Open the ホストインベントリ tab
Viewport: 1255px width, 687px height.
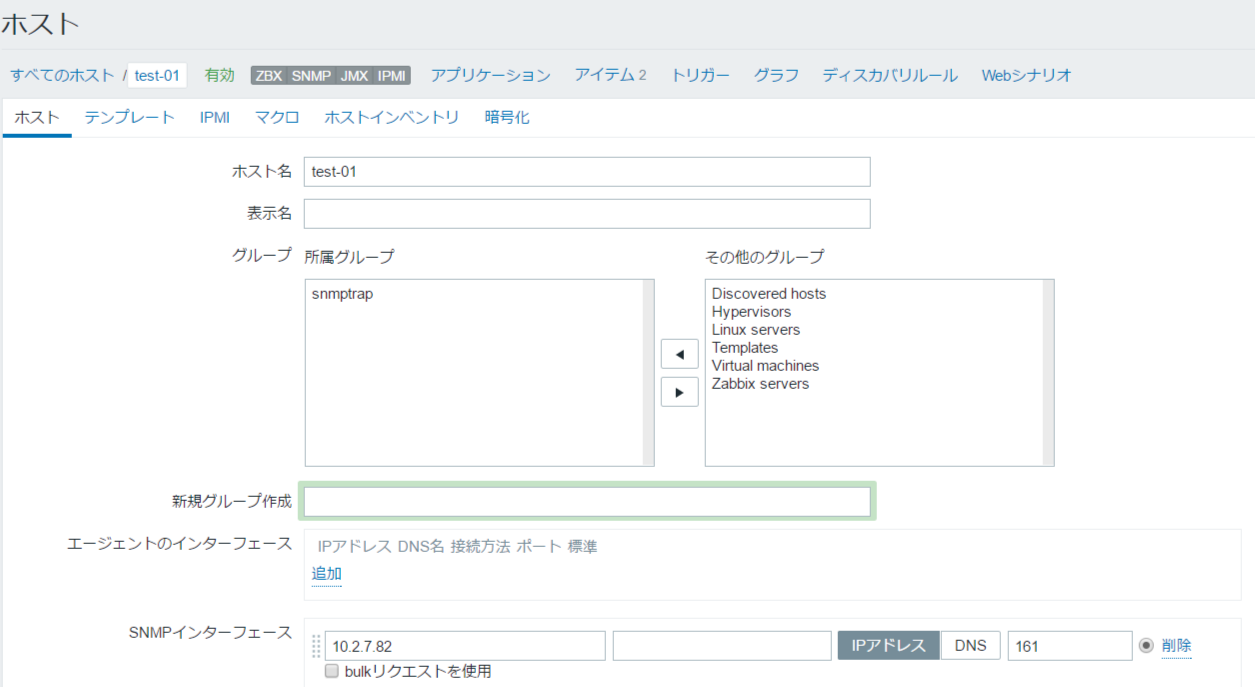pos(391,117)
